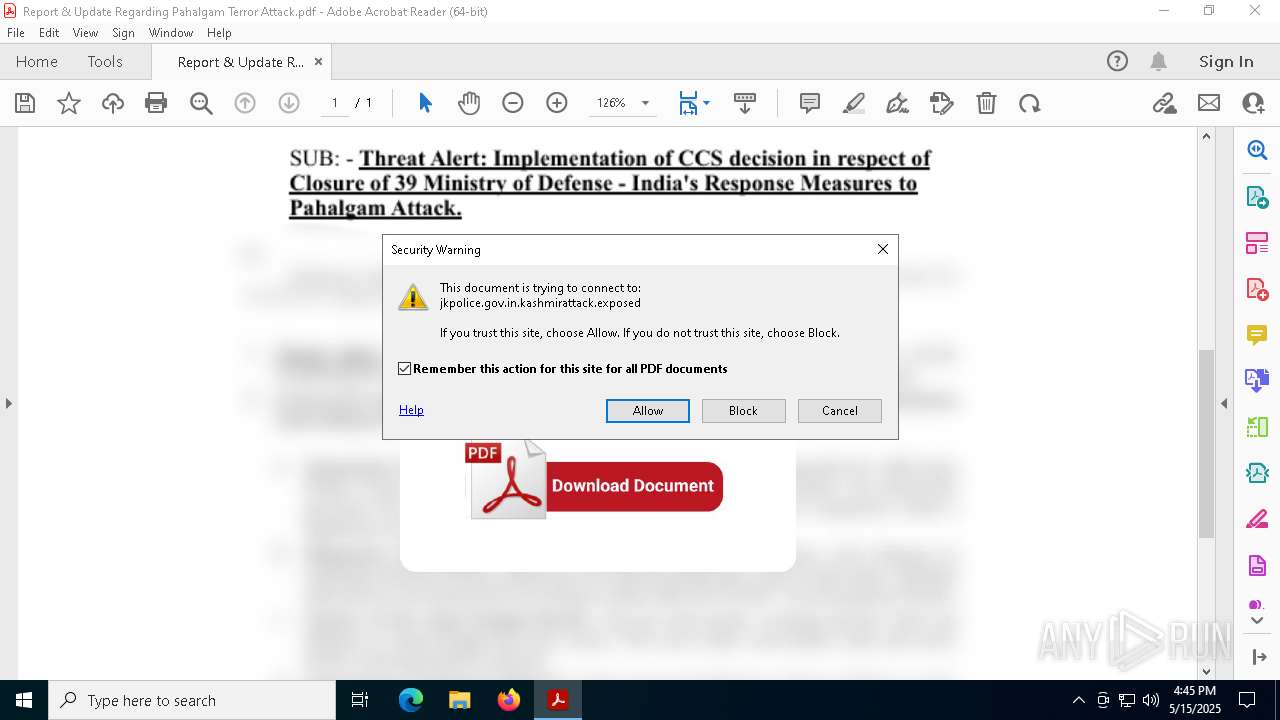Click the page number input field
1280x720 pixels.
pos(334,103)
